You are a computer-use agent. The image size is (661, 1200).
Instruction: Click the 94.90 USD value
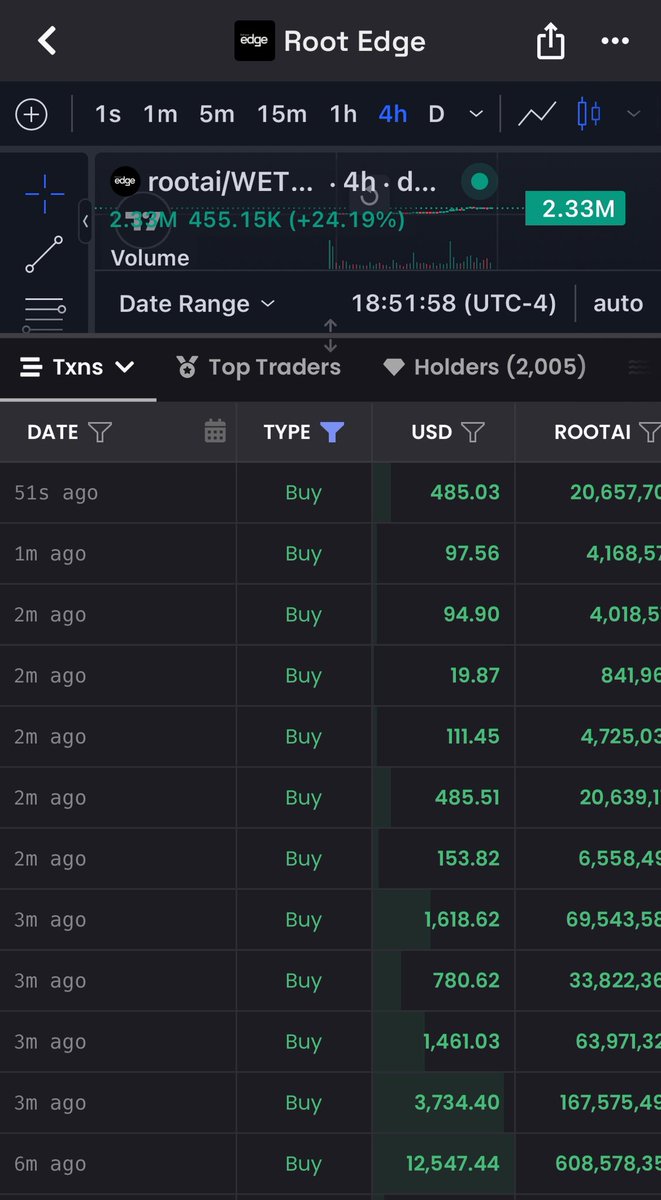click(x=472, y=614)
